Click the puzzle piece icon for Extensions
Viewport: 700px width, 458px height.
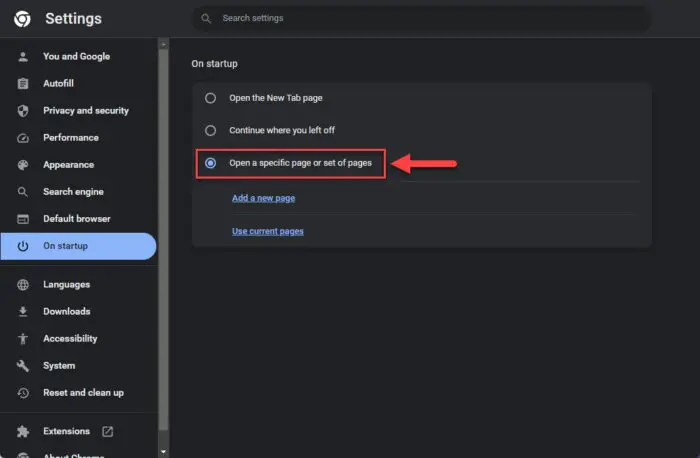23,432
